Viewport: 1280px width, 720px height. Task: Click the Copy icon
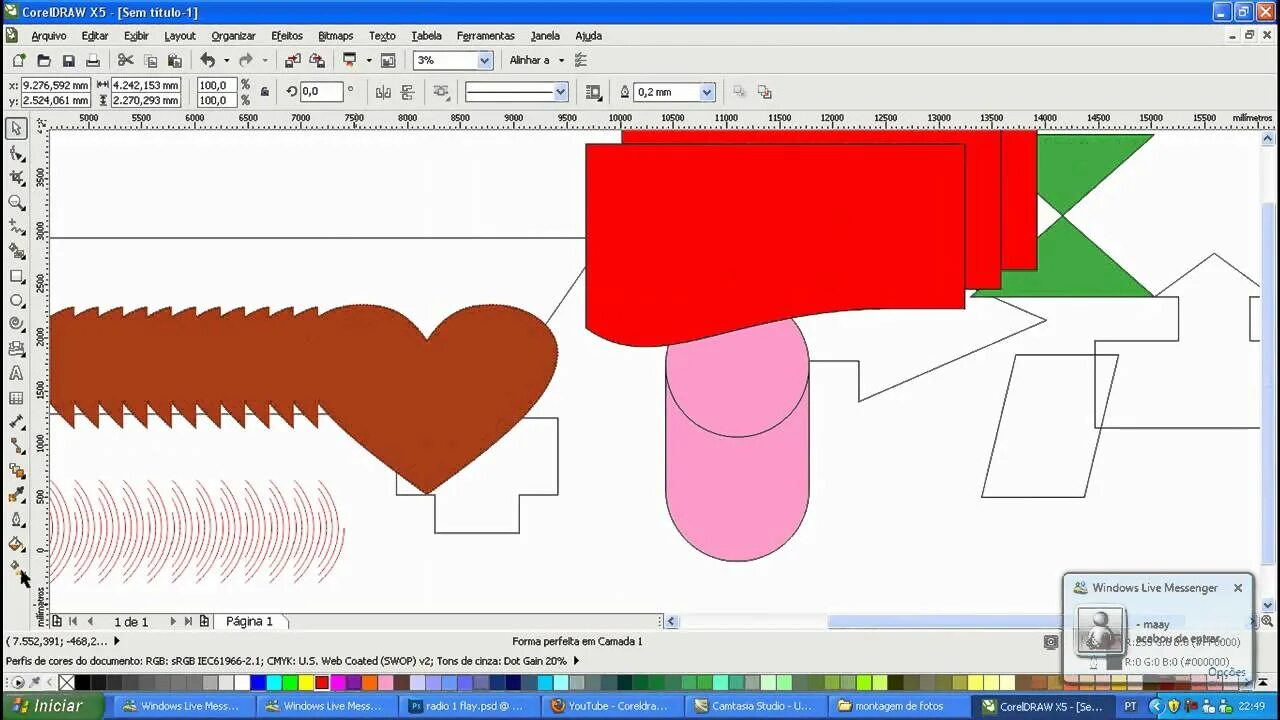tap(150, 61)
